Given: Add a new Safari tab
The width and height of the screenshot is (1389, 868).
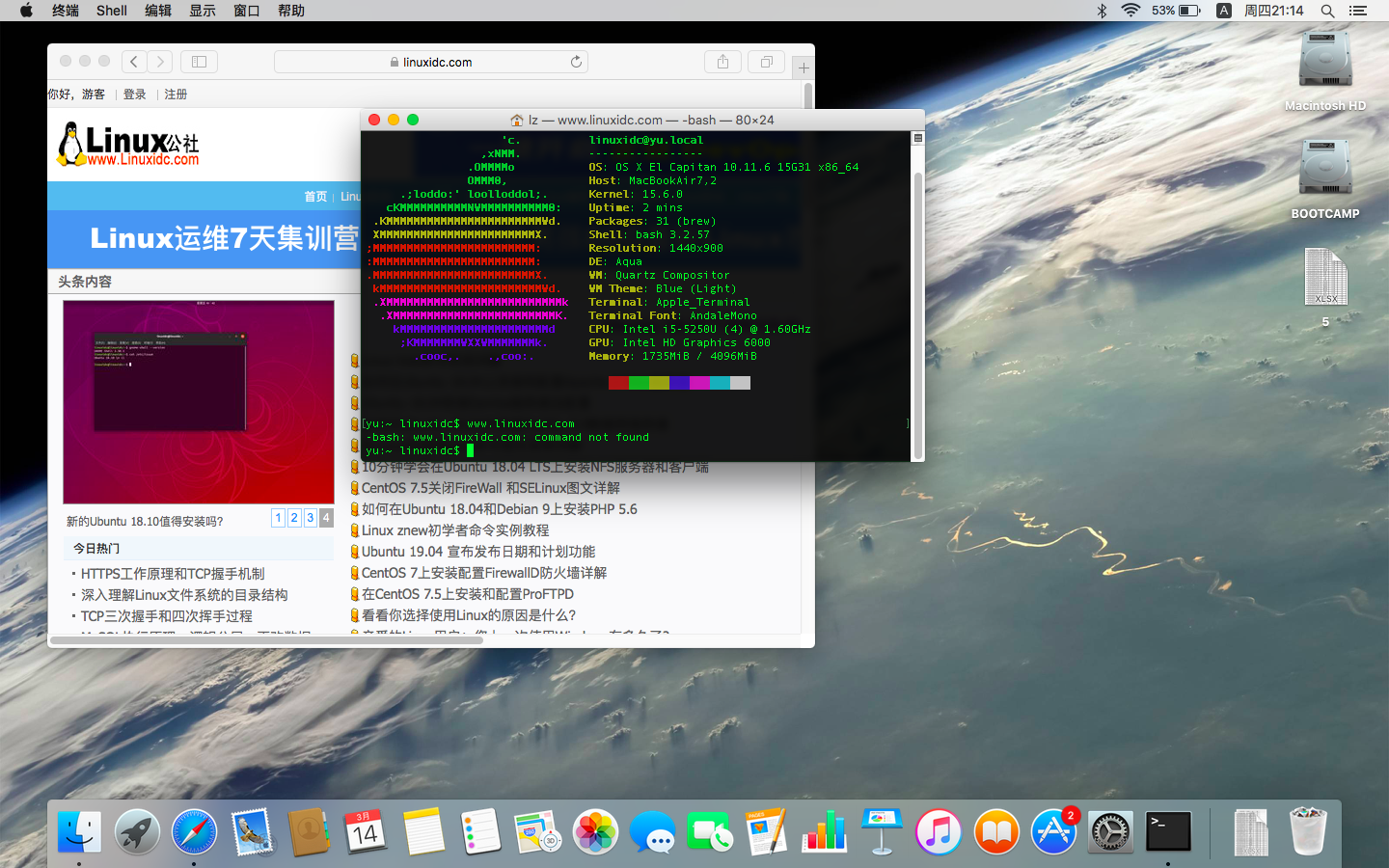Looking at the screenshot, I should (803, 68).
